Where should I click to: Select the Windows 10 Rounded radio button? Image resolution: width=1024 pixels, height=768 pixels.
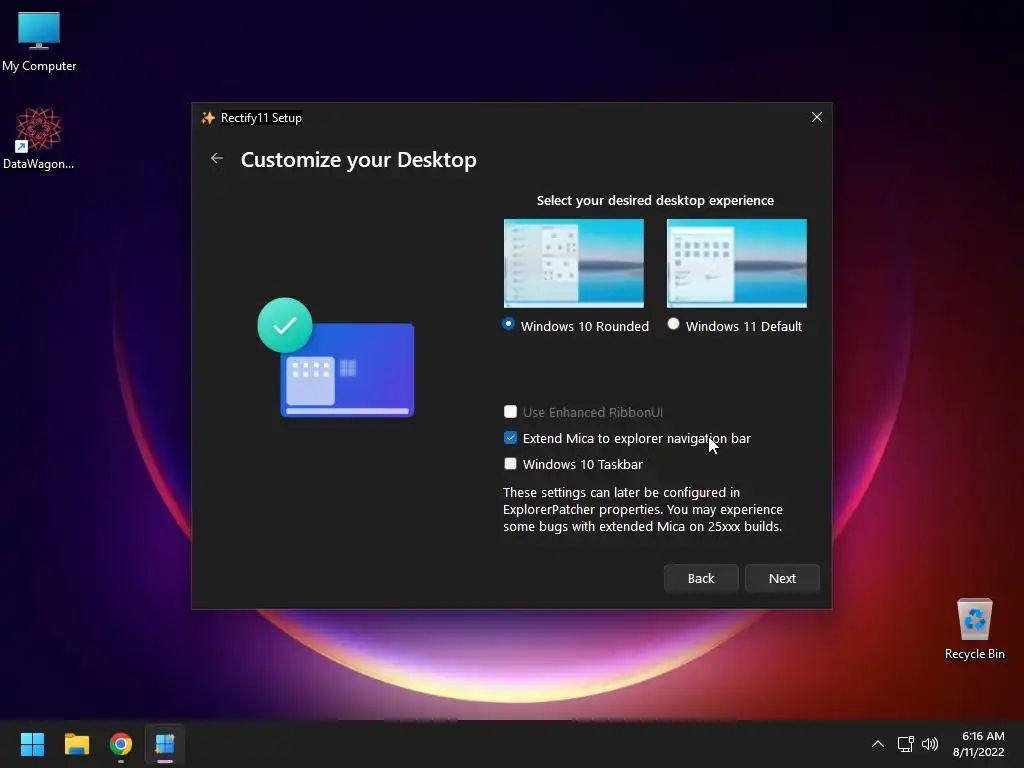[508, 325]
